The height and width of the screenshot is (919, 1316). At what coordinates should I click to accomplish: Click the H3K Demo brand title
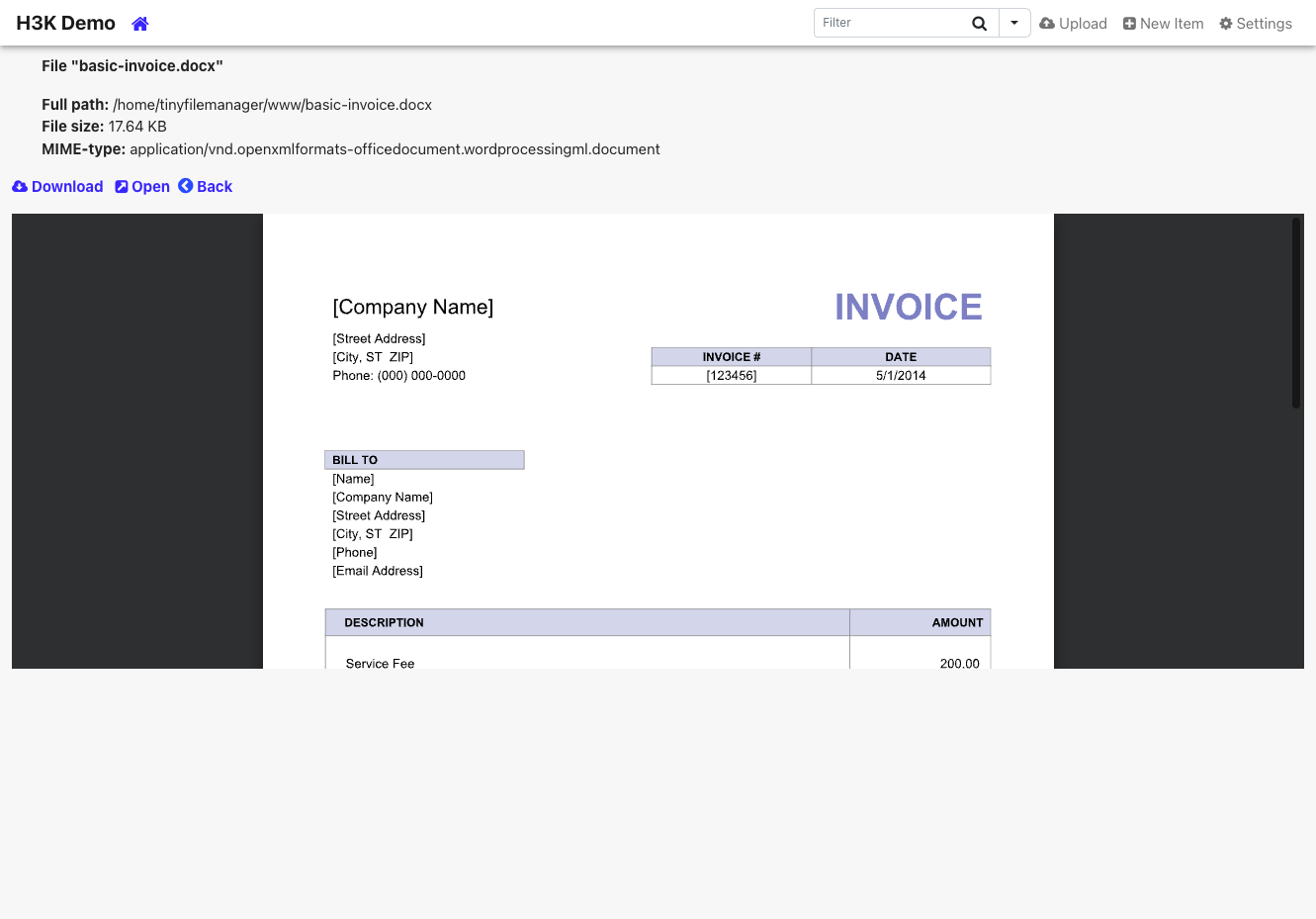(65, 23)
